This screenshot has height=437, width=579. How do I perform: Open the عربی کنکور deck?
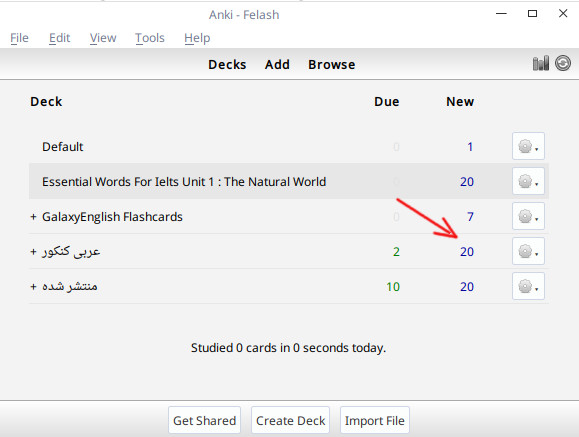[71, 252]
